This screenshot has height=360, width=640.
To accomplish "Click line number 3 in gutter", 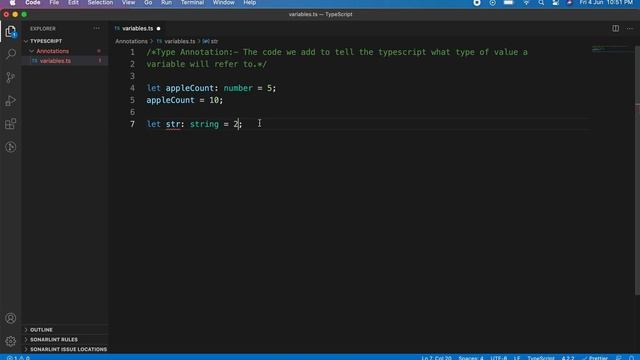I will click(x=132, y=76).
